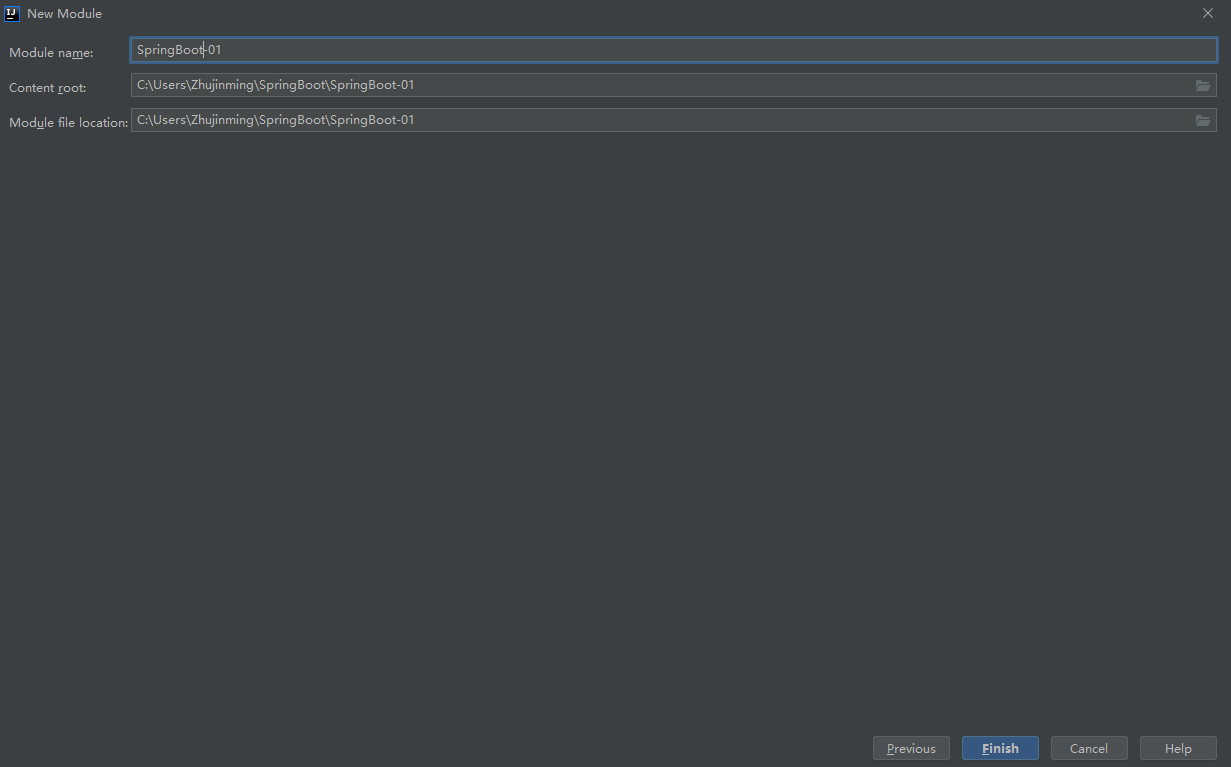Click the 'Module file location:' label

(x=69, y=123)
